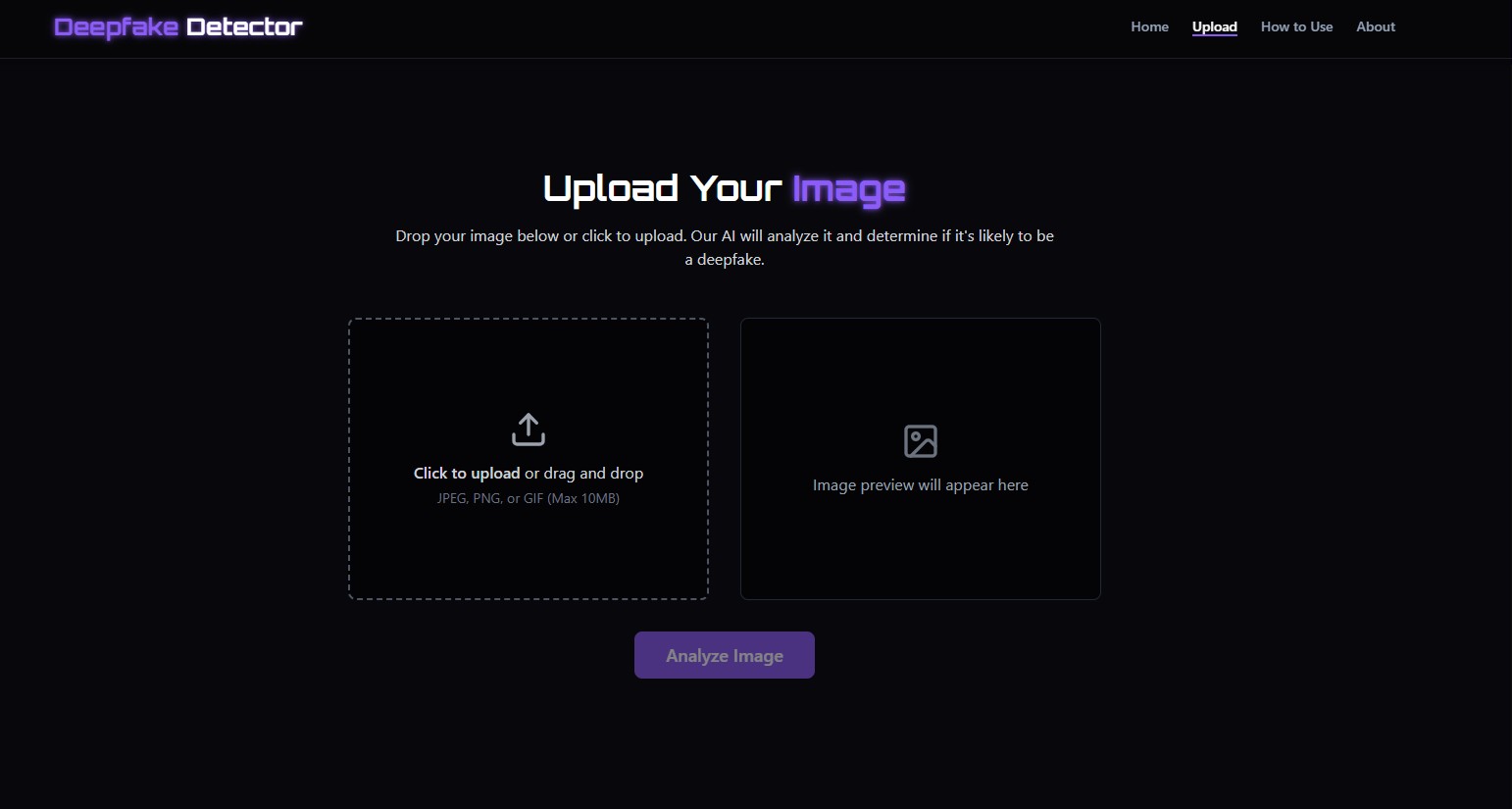Image resolution: width=1512 pixels, height=809 pixels.
Task: Click the purple Deepfake word in logo
Action: (x=117, y=27)
